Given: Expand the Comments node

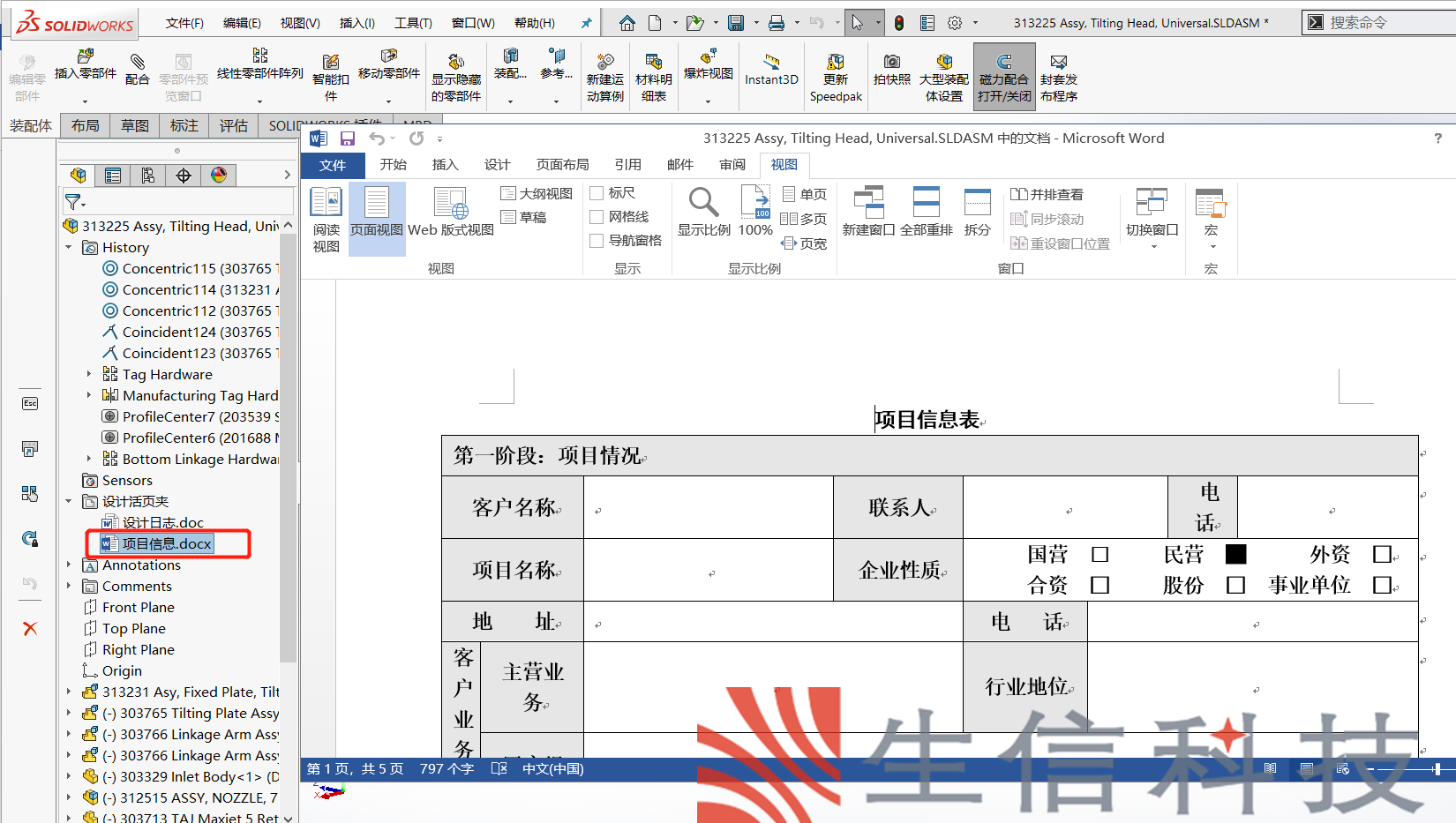Looking at the screenshot, I should (69, 587).
